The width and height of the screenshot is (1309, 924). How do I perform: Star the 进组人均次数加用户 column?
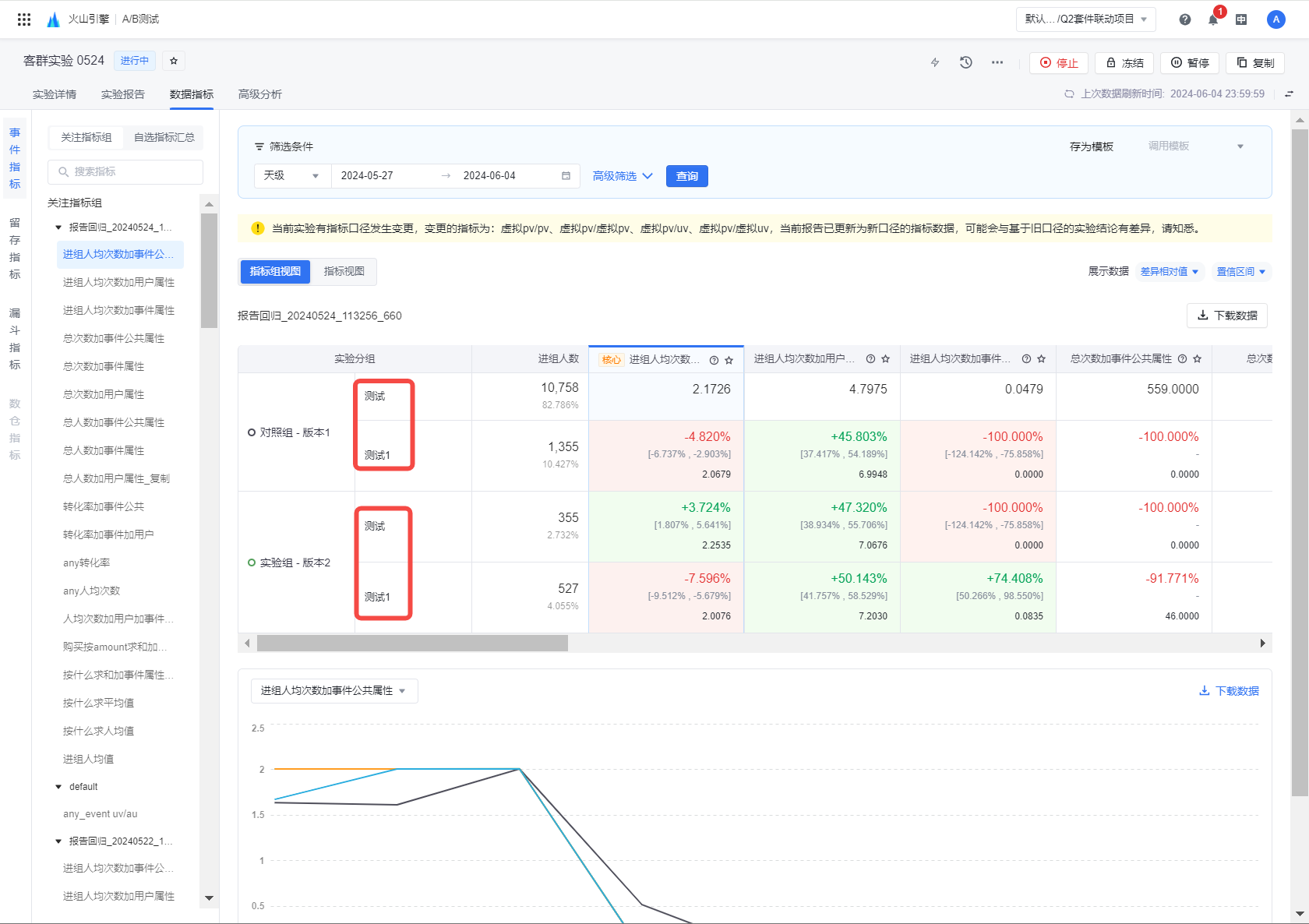886,359
